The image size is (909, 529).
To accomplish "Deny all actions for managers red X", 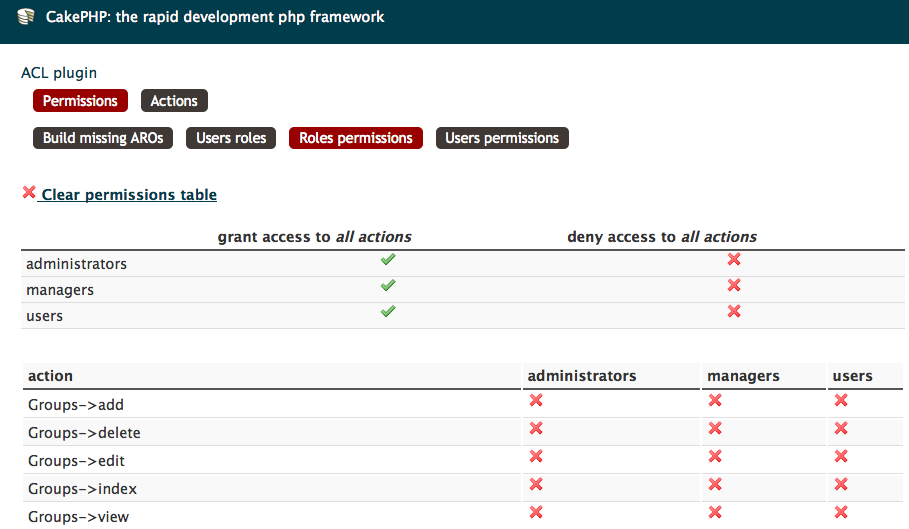I will pos(734,285).
